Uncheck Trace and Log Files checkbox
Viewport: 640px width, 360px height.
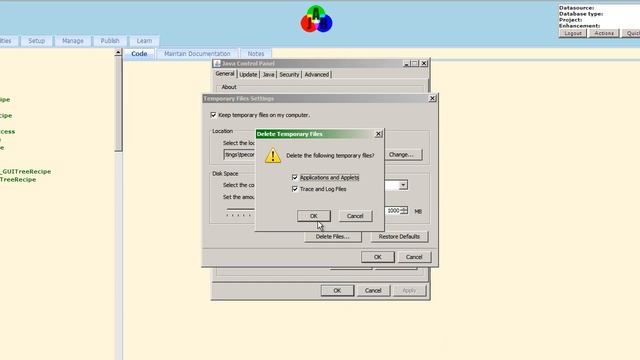point(295,189)
